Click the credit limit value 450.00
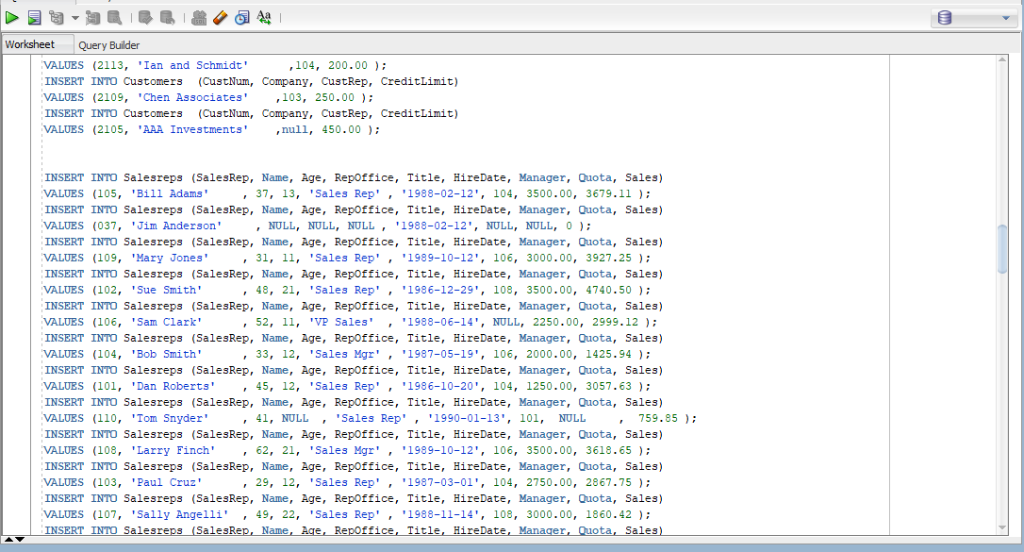The width and height of the screenshot is (1024, 552). pyautogui.click(x=341, y=129)
